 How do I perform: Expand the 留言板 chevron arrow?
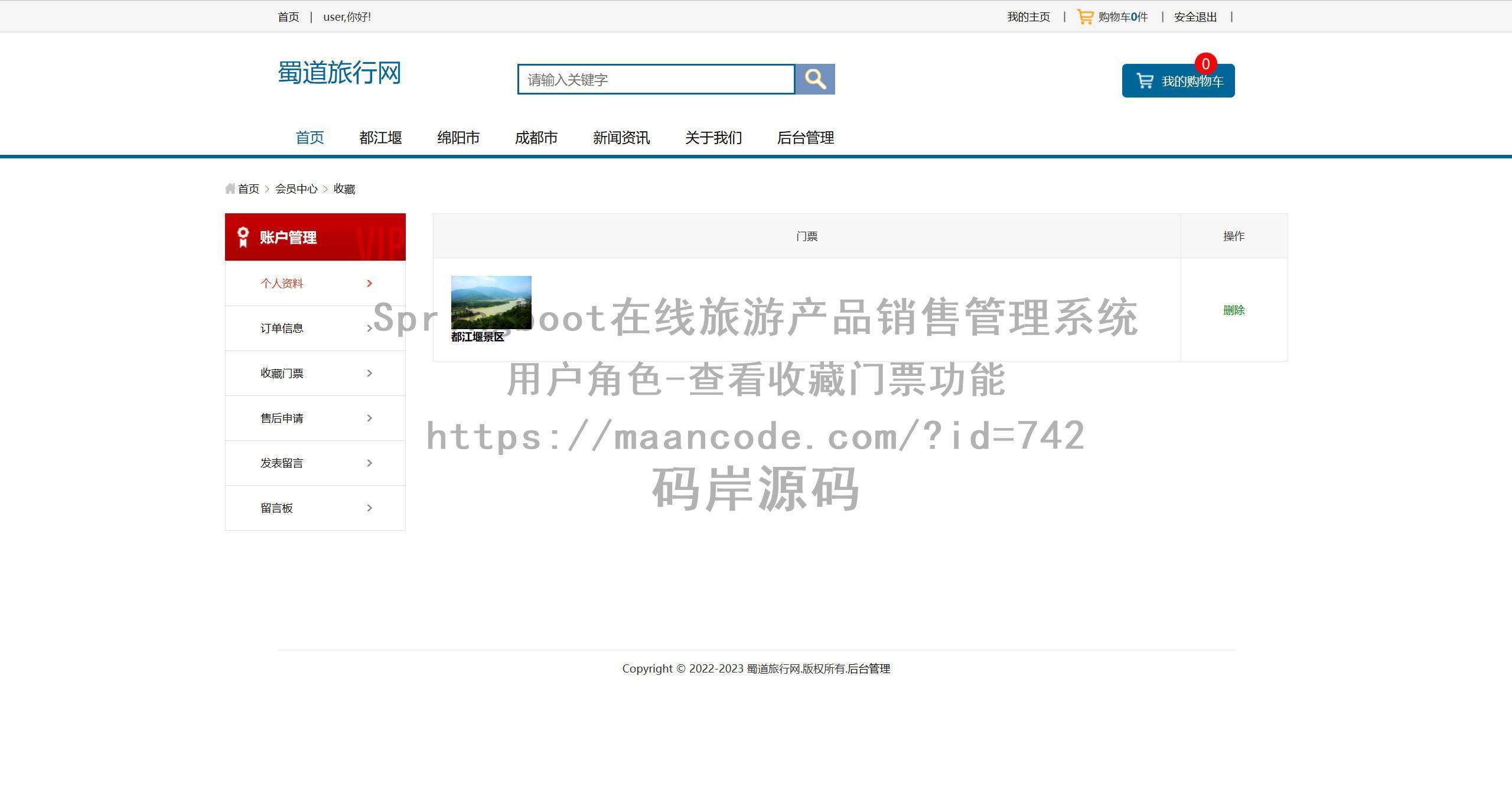point(370,508)
